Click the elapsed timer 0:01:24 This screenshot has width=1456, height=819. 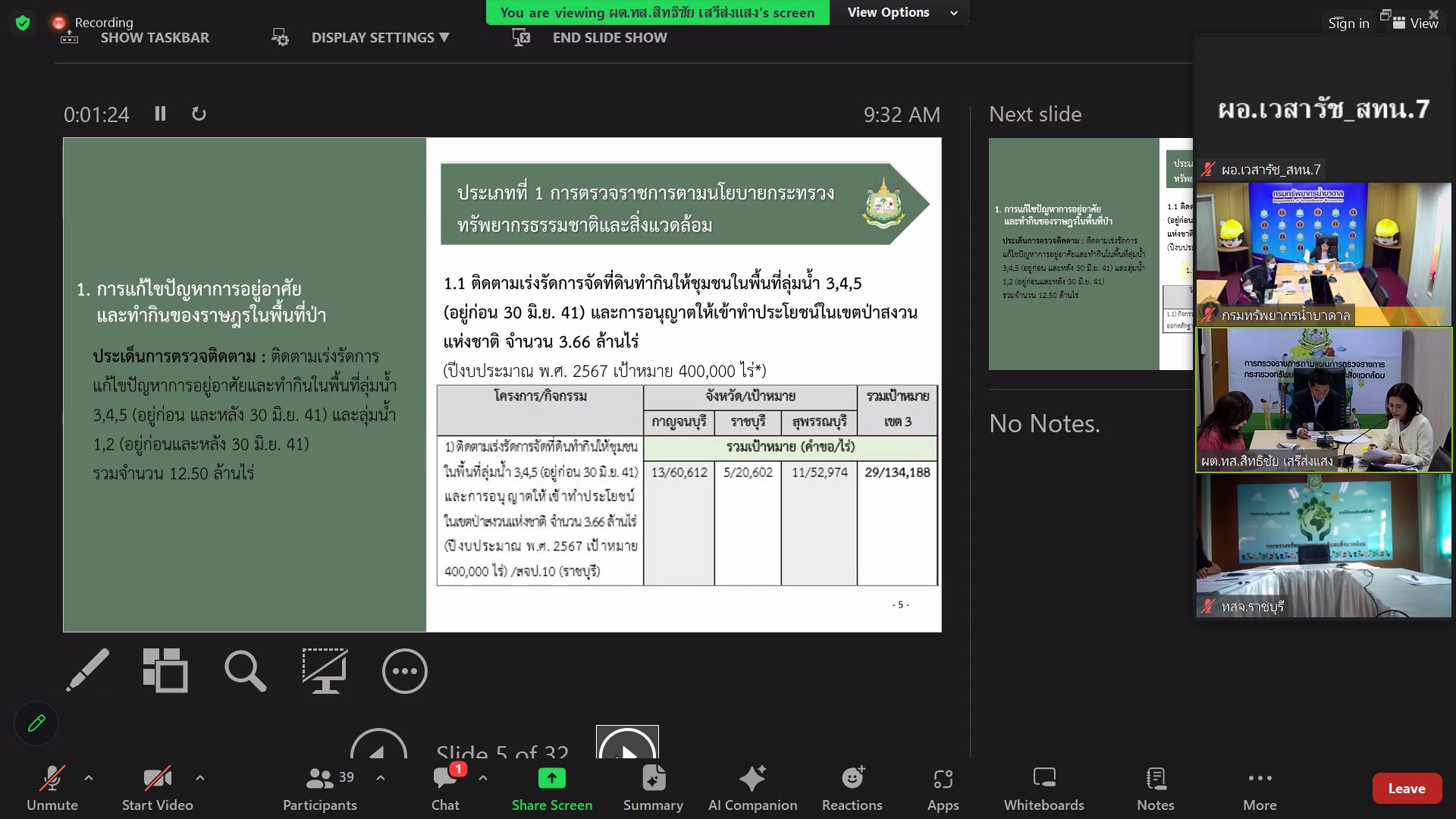pos(96,115)
